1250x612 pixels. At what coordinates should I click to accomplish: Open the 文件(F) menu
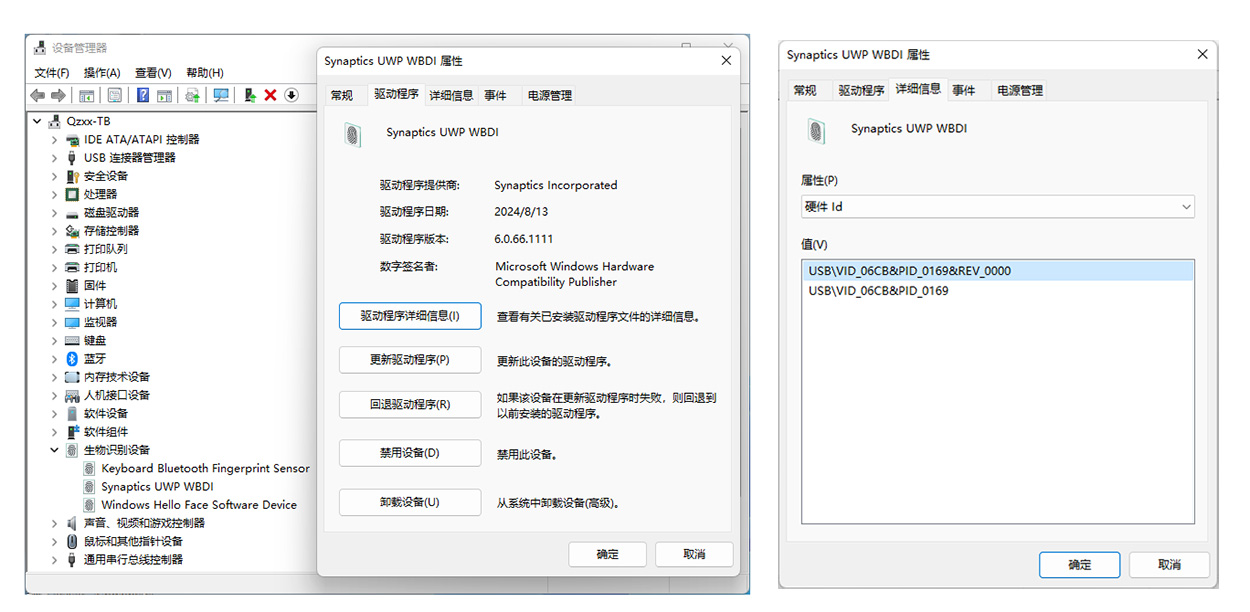(51, 73)
